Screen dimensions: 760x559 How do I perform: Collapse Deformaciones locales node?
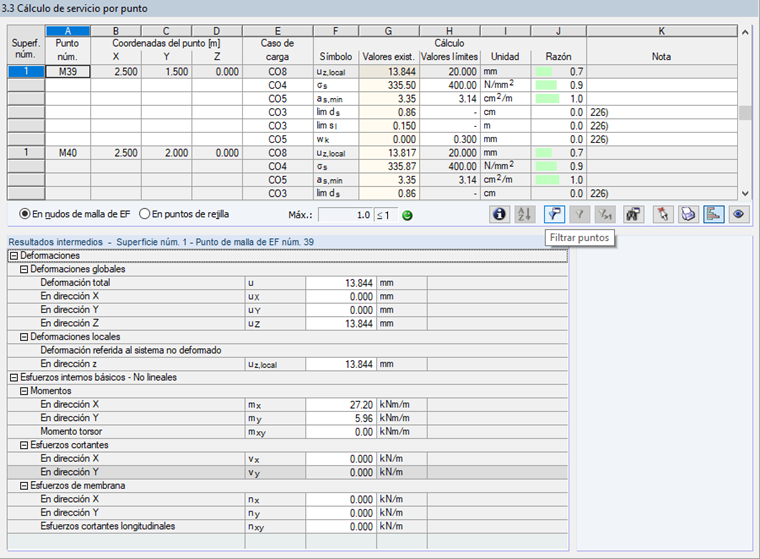coord(24,337)
